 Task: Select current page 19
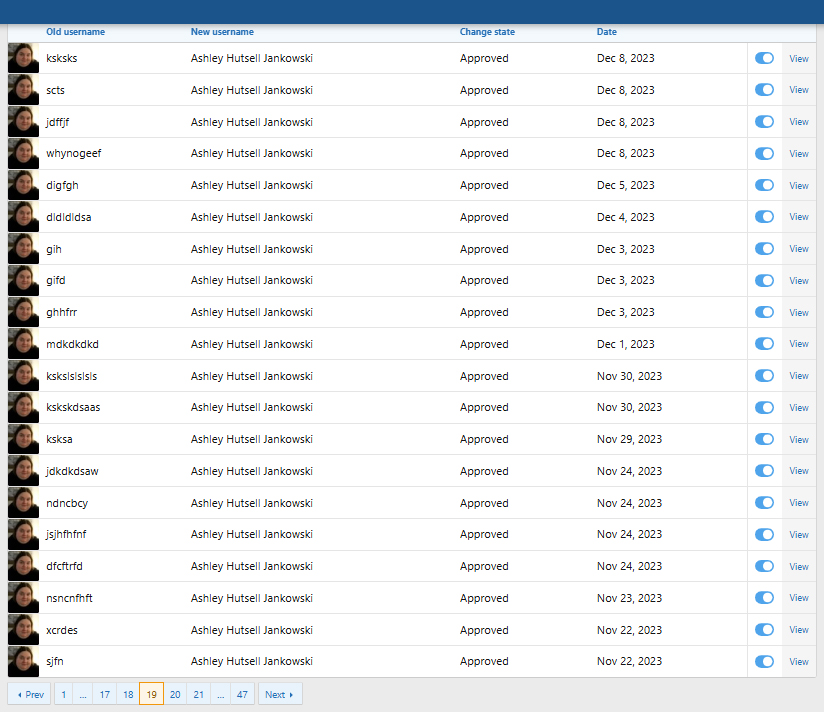151,694
